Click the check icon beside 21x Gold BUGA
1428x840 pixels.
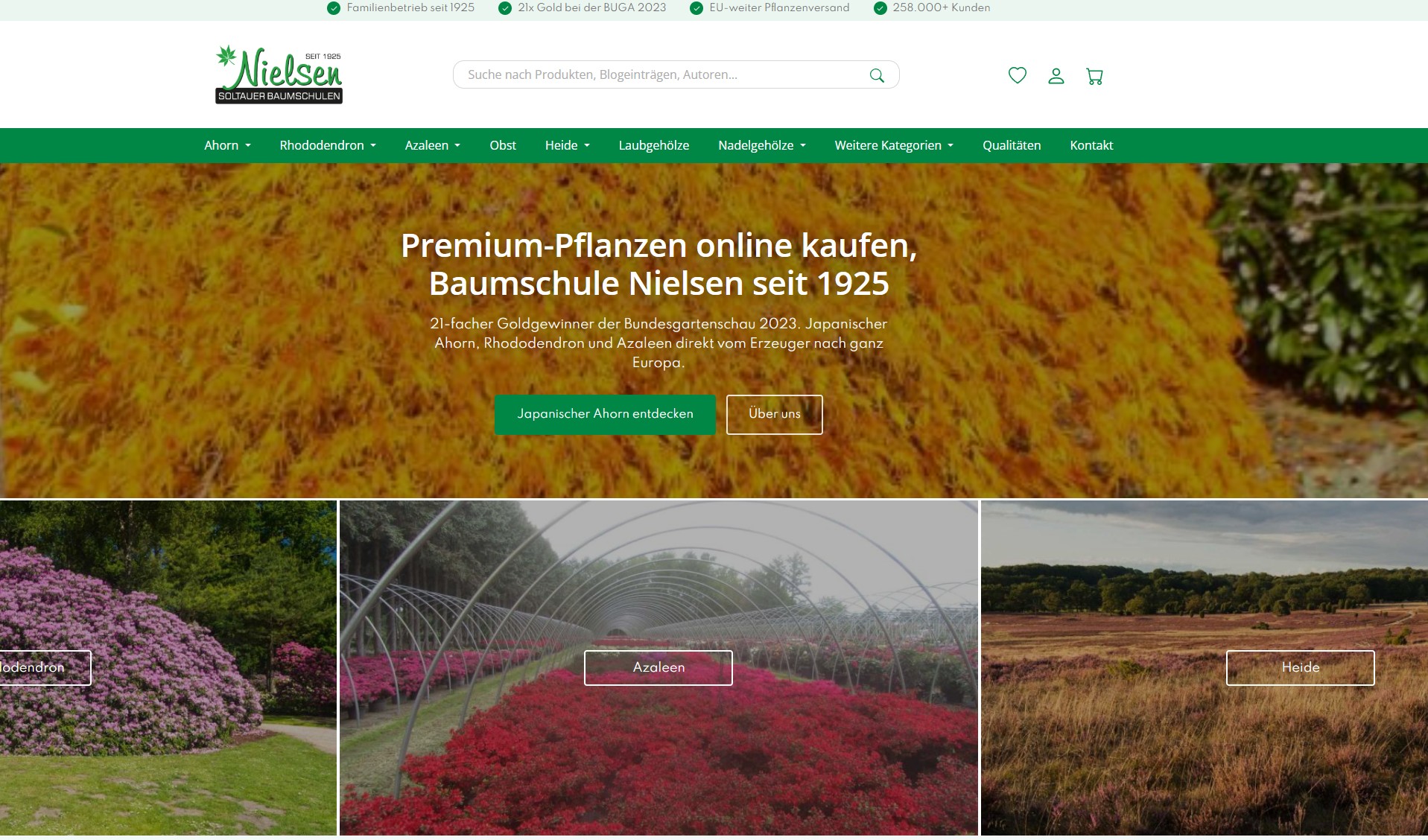click(505, 8)
